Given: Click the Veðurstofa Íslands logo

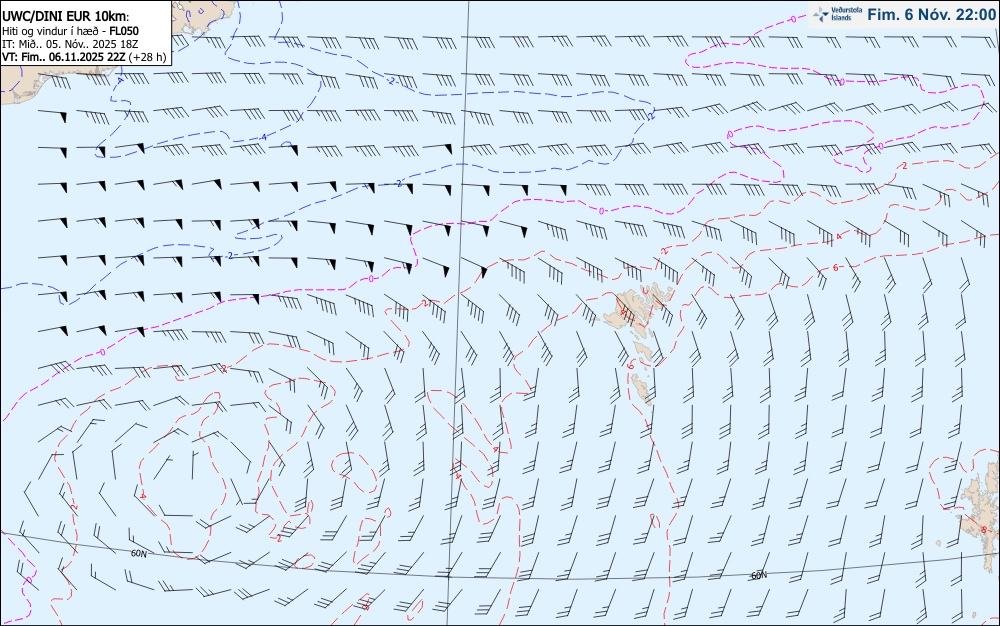Looking at the screenshot, I should pos(837,14).
